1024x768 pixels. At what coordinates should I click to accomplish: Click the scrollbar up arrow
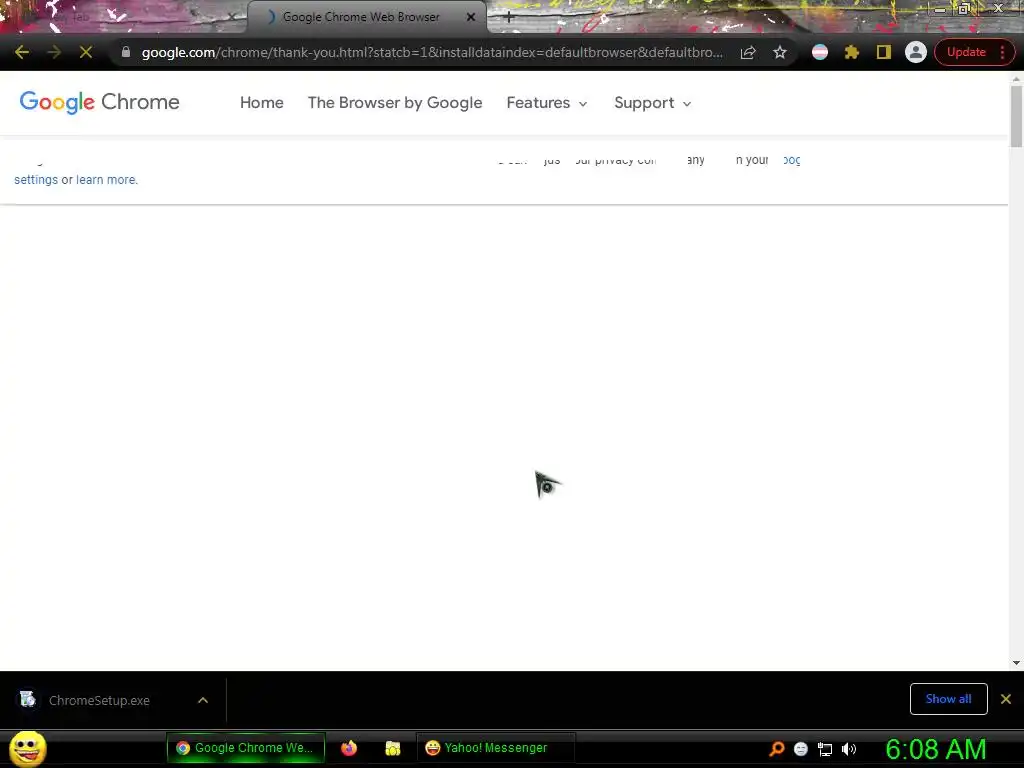pos(1016,79)
